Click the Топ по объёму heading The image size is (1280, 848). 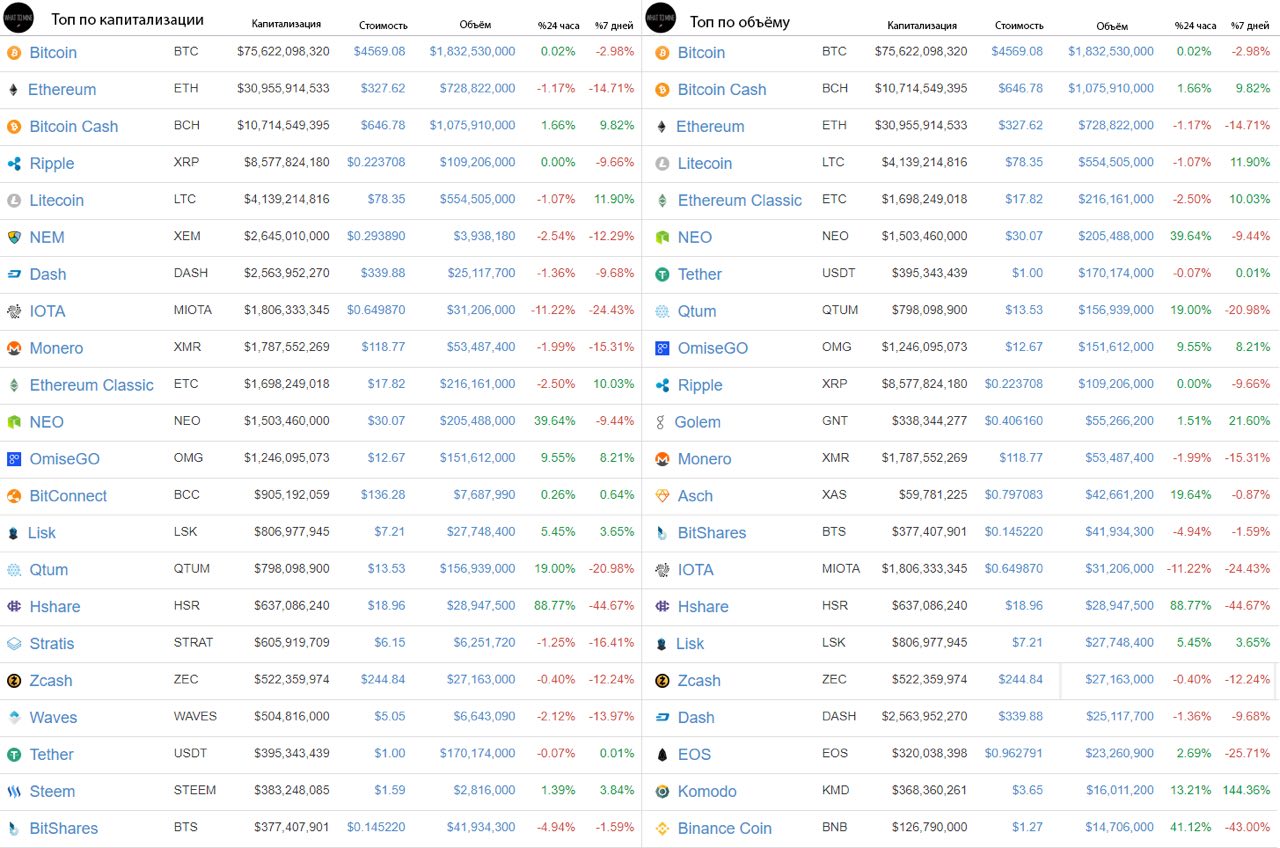point(740,21)
